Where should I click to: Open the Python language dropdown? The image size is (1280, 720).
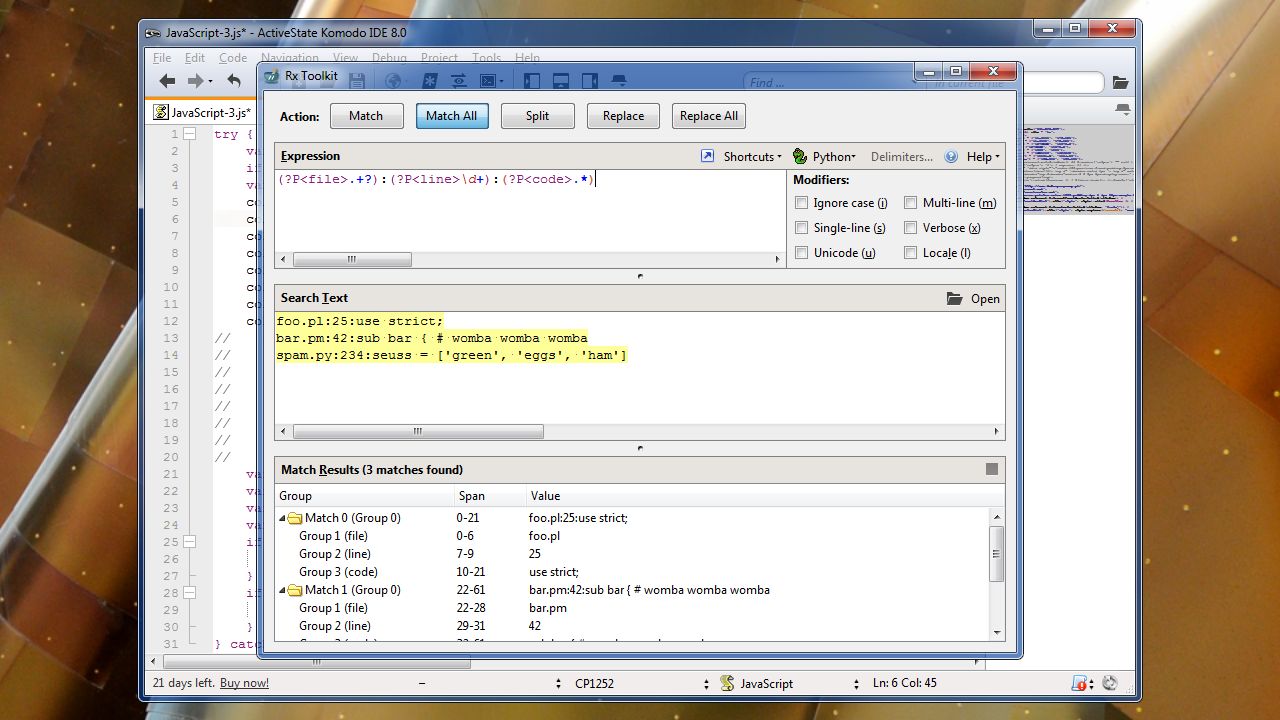tap(834, 156)
